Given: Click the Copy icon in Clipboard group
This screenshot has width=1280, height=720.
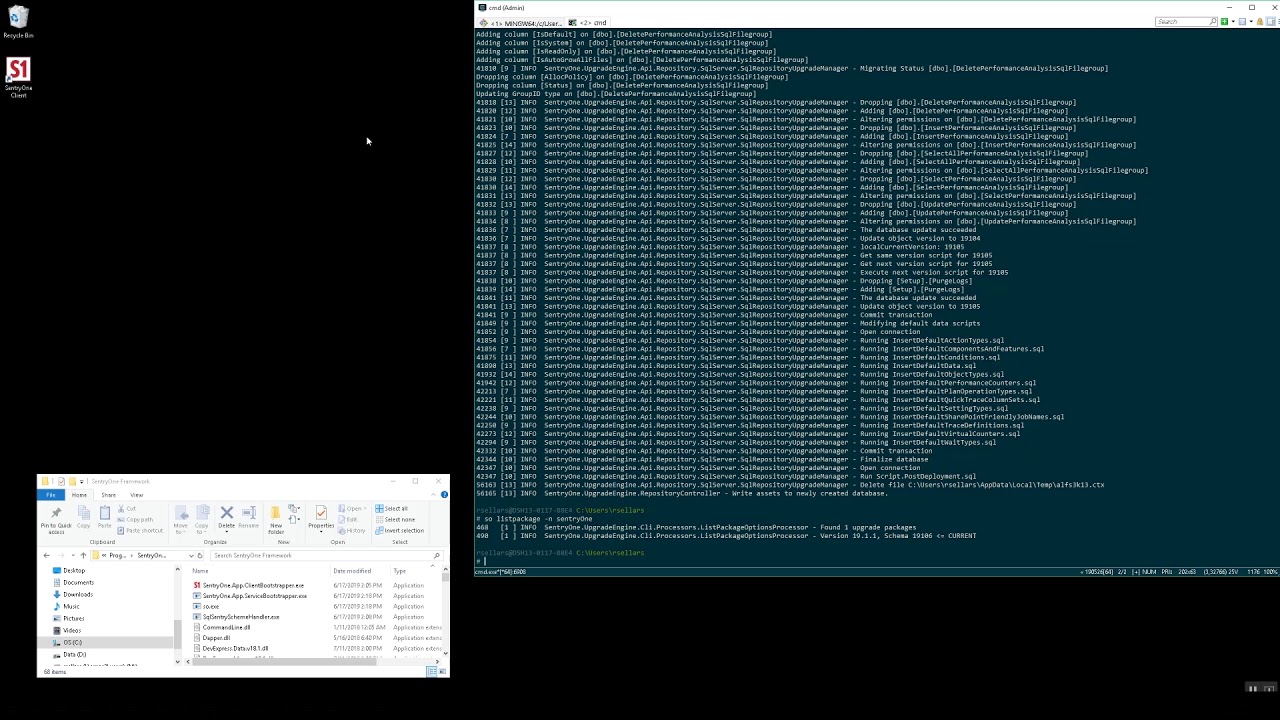Looking at the screenshot, I should point(84,513).
